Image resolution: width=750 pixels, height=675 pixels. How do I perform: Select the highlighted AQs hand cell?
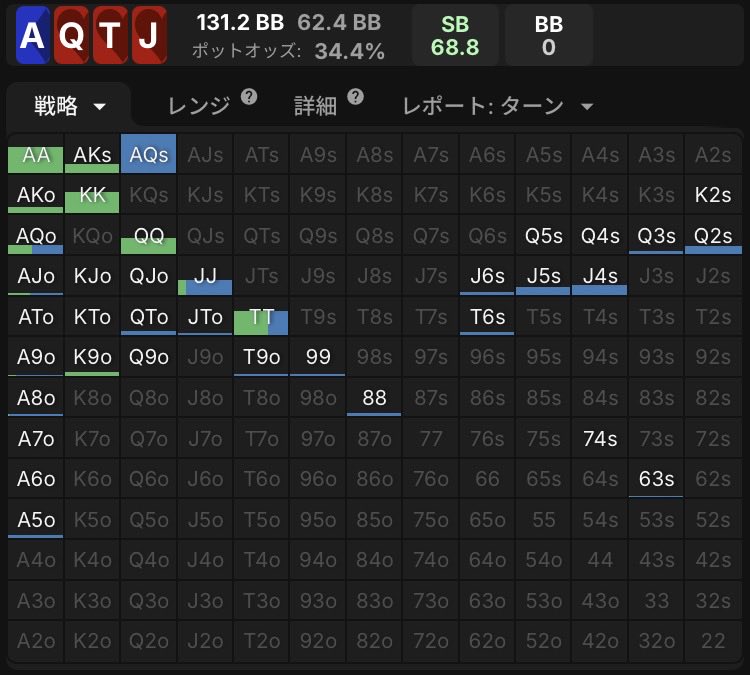148,154
